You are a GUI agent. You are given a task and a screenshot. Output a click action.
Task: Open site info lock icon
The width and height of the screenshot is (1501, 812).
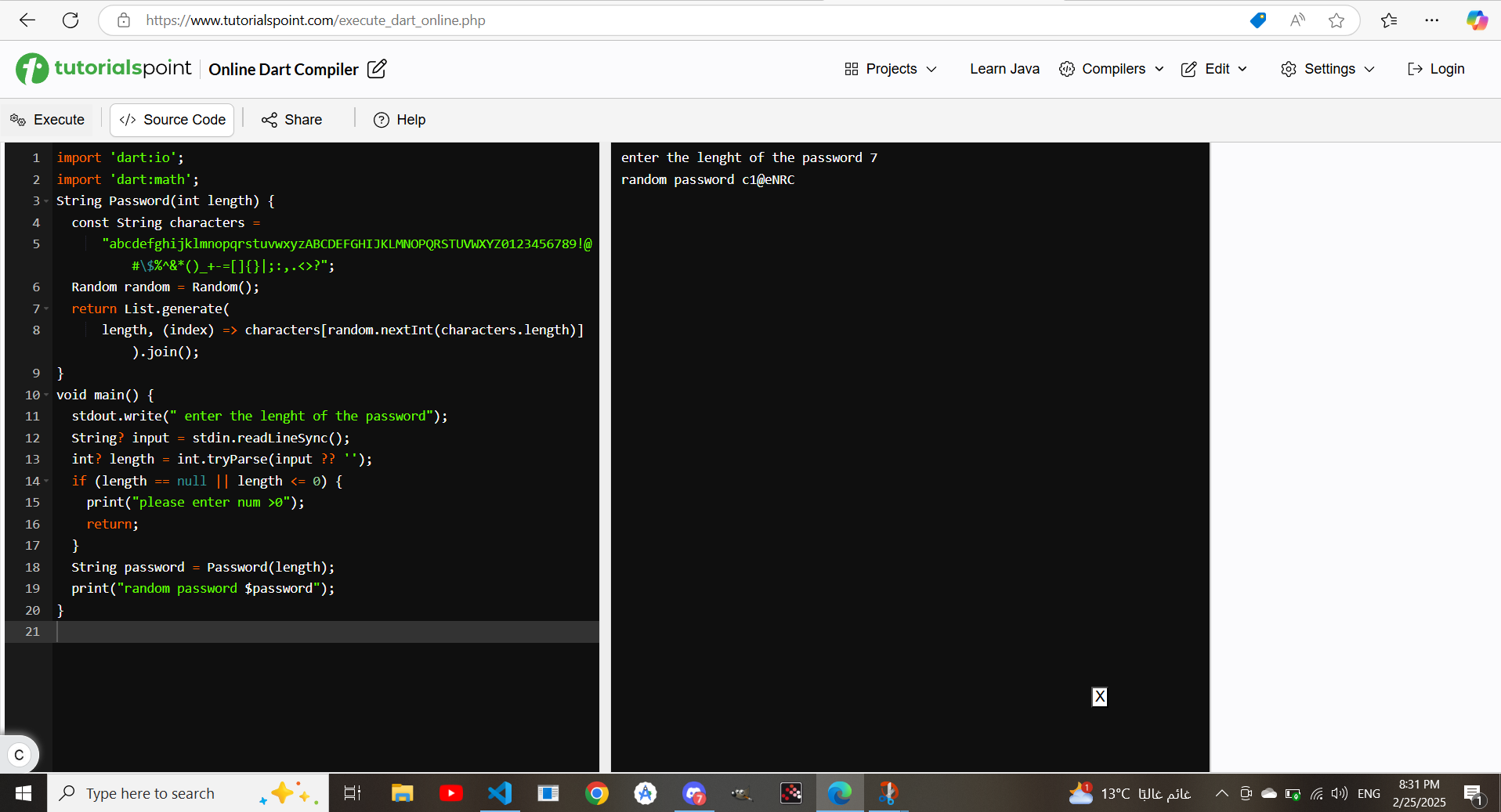point(124,20)
